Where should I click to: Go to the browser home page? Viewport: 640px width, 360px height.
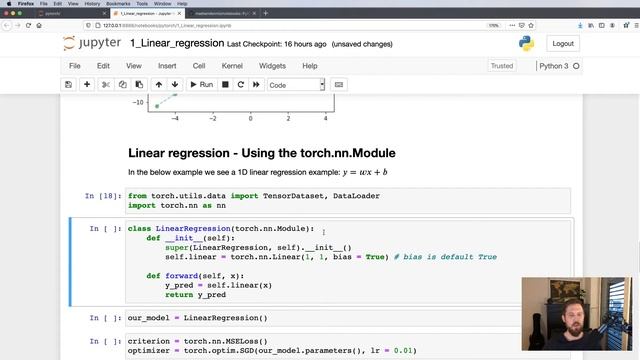click(39, 25)
